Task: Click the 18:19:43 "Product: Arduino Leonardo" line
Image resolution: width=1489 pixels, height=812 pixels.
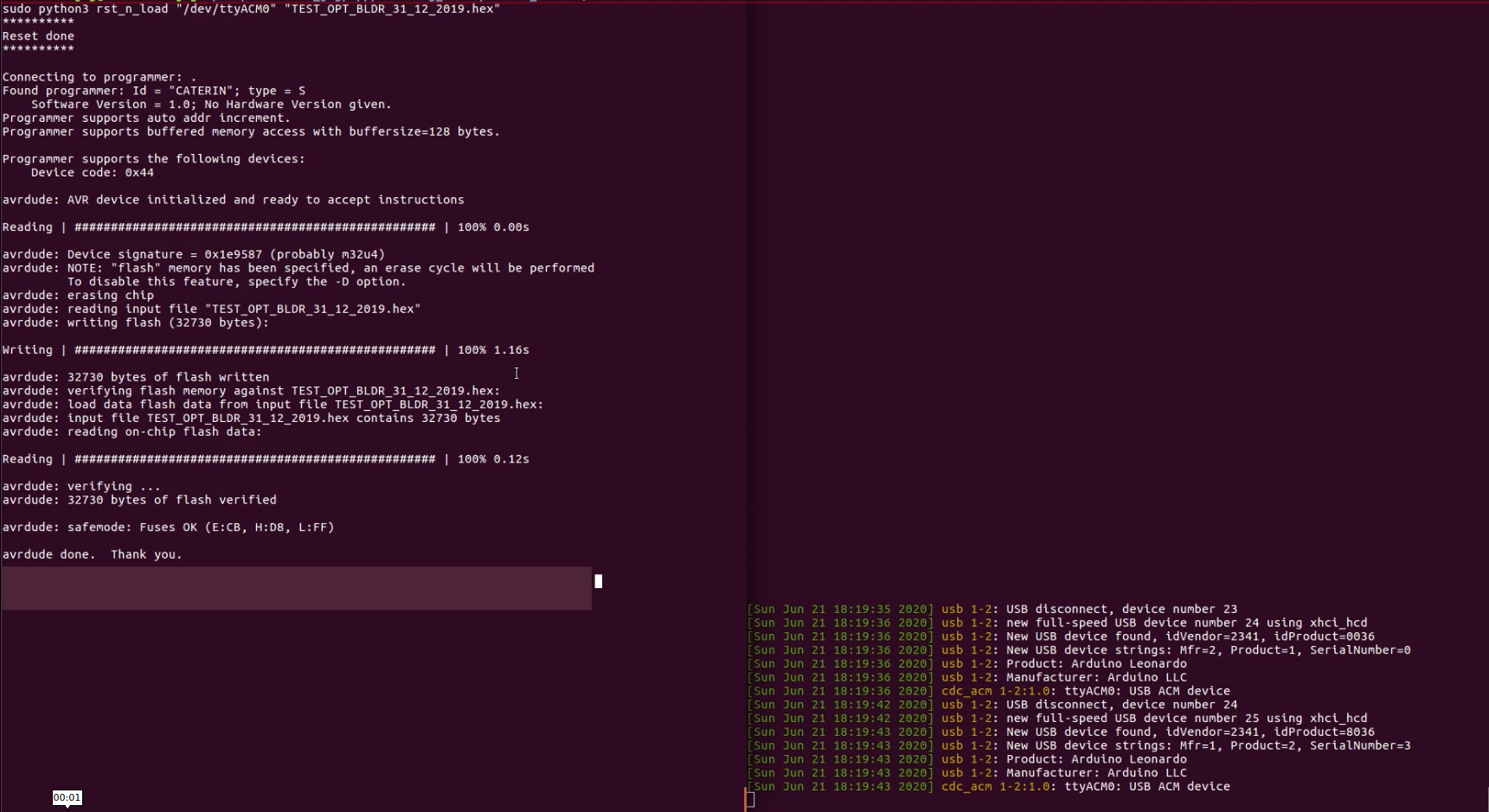Action: pos(967,759)
